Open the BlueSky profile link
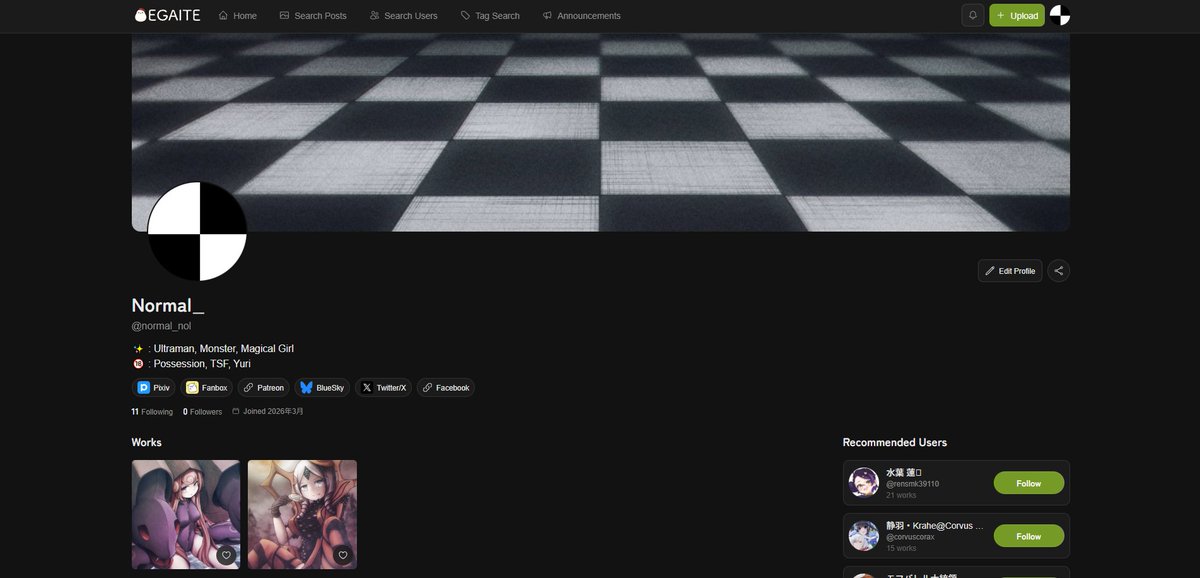The width and height of the screenshot is (1200, 578). click(x=322, y=388)
